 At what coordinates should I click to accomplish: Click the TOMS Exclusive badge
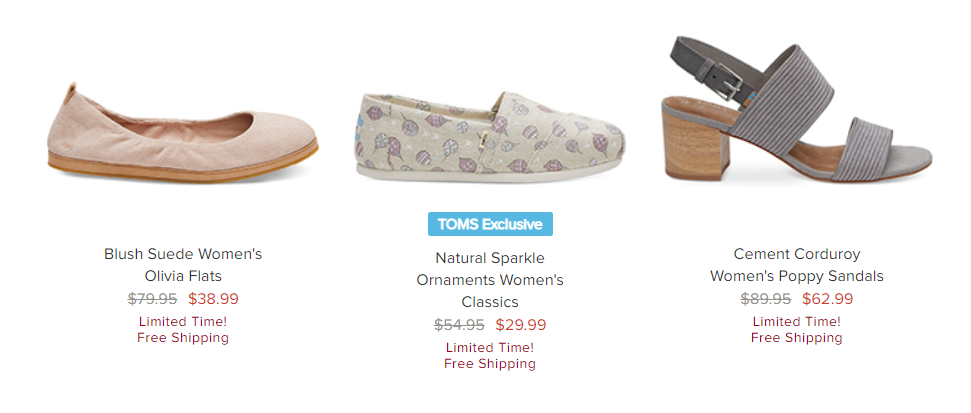pyautogui.click(x=490, y=224)
